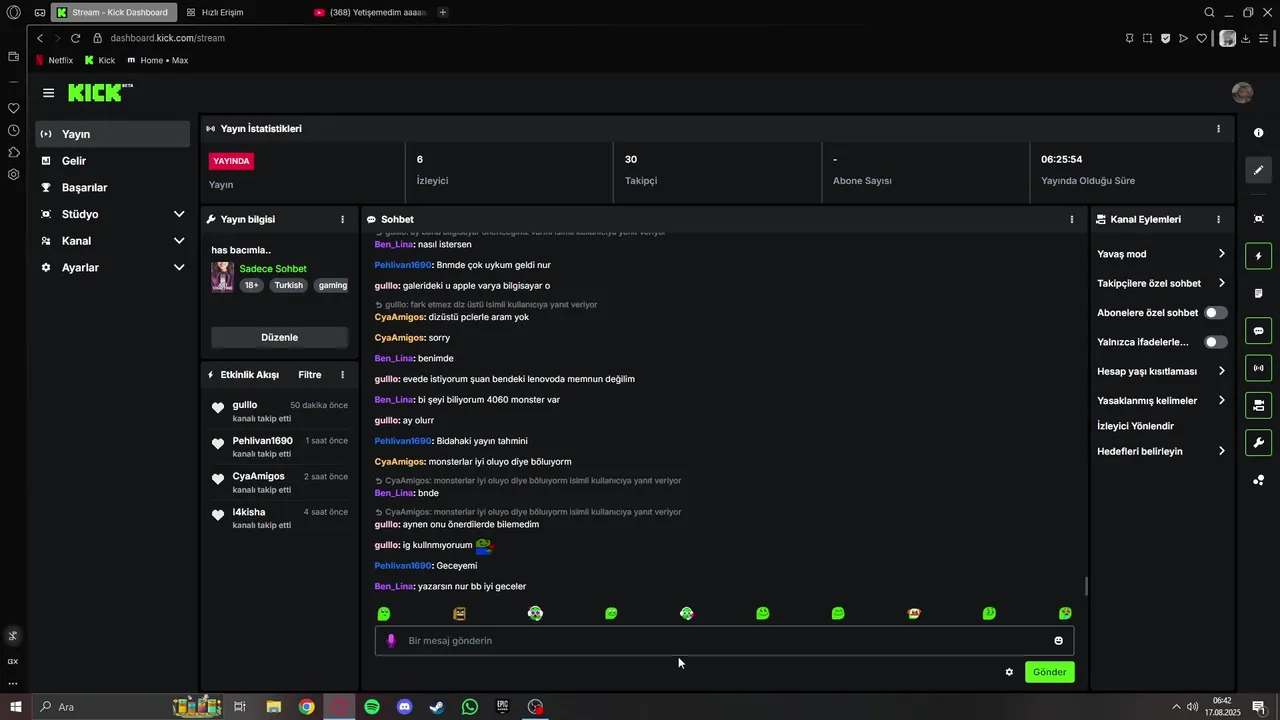Click Sadece Sohbet category link

coord(273,269)
